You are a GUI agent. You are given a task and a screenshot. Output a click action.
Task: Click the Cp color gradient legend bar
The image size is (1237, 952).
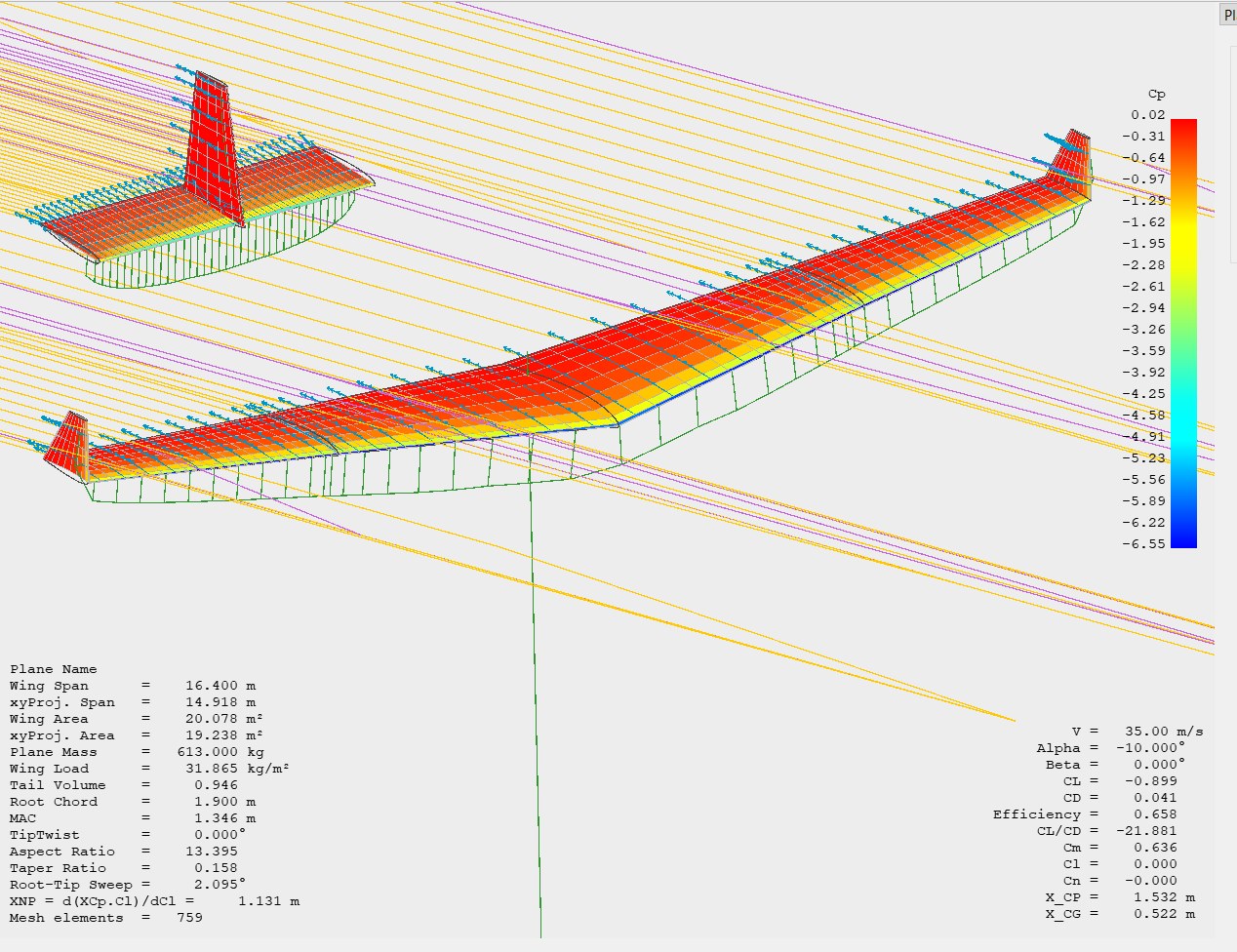click(1183, 333)
